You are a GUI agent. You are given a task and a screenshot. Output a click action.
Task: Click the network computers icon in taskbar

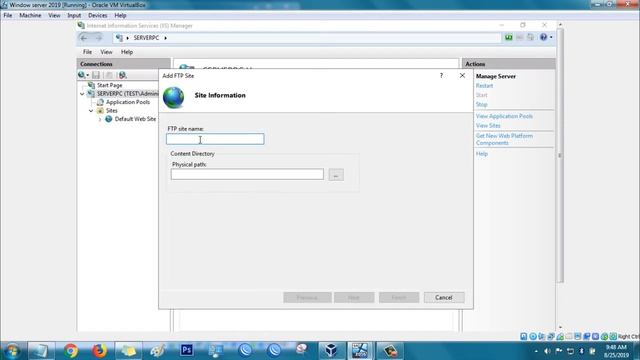coord(216,351)
